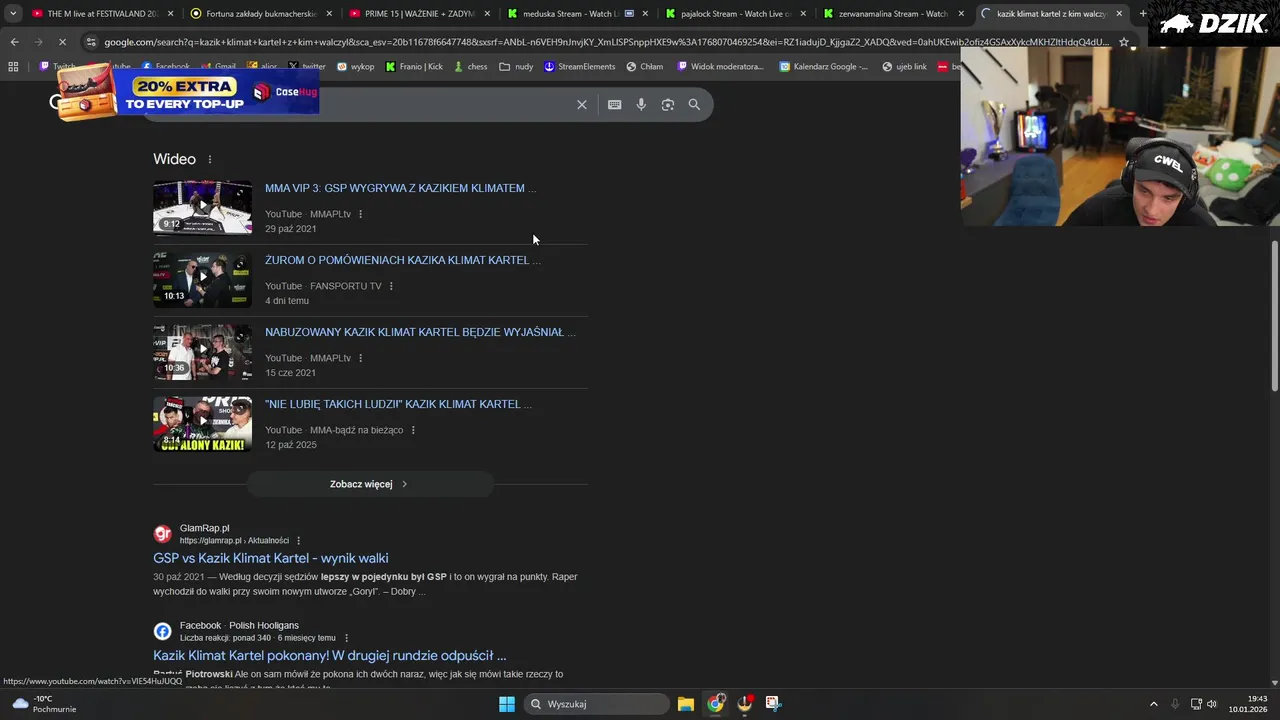Go back with the browser back arrow
The height and width of the screenshot is (720, 1280).
coord(14,42)
